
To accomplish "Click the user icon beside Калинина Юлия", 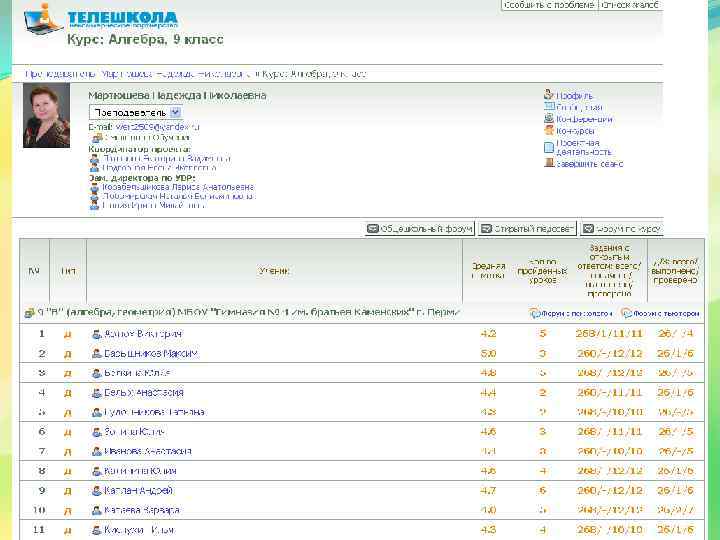I will coord(96,471).
